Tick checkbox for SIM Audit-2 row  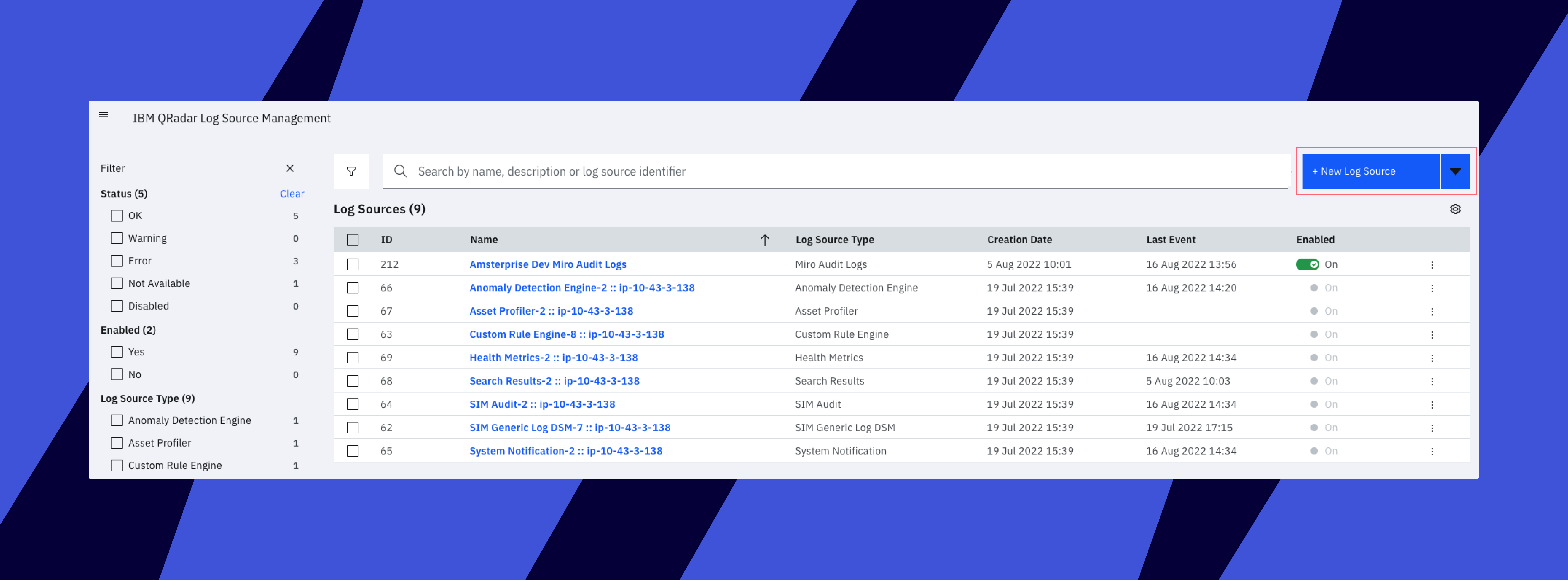point(352,405)
